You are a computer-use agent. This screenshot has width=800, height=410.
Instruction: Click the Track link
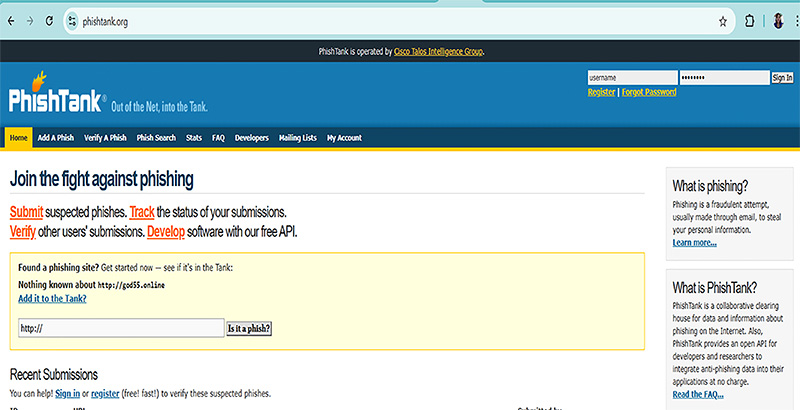click(142, 212)
